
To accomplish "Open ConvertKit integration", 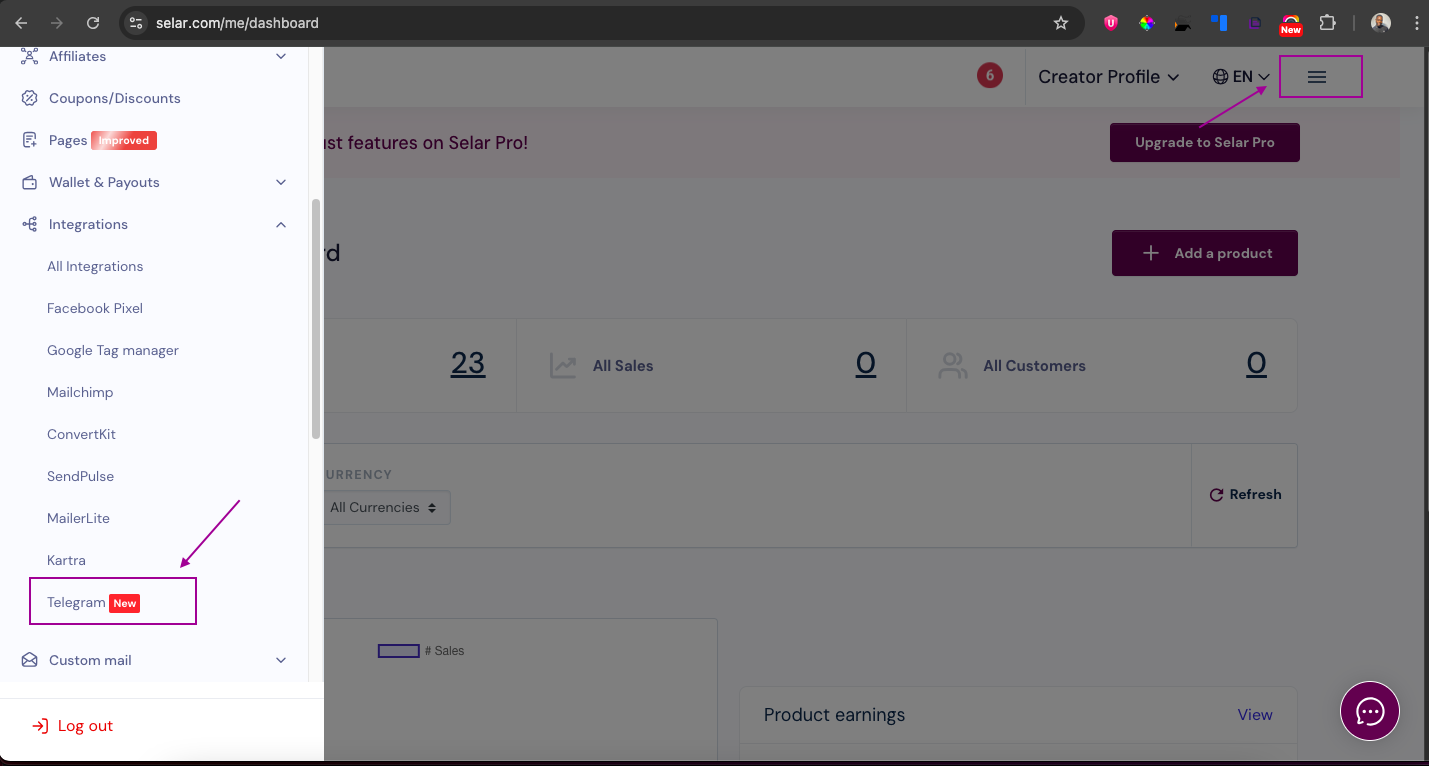I will coord(82,434).
